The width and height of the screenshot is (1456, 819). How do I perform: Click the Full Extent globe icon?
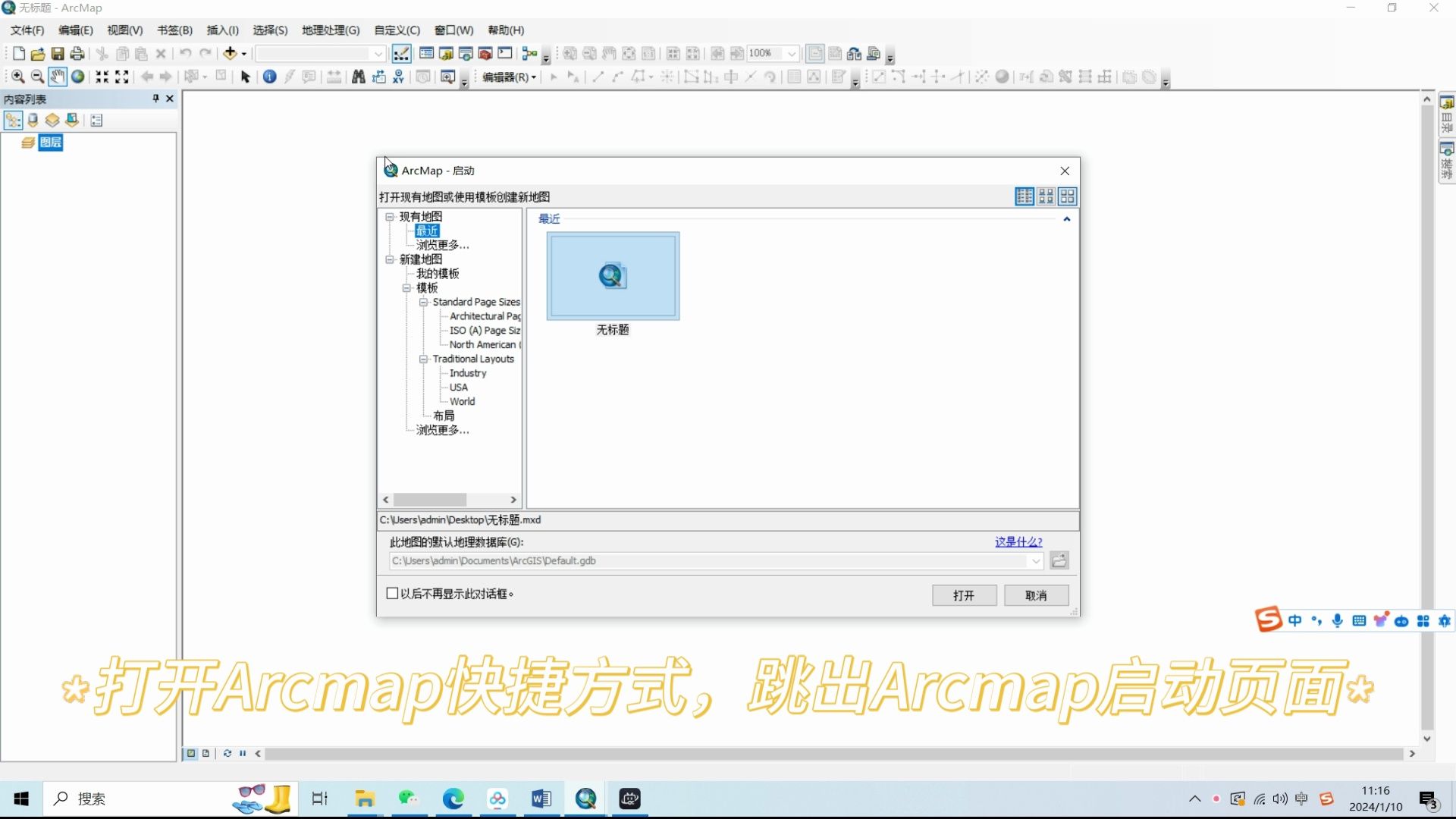[x=77, y=77]
